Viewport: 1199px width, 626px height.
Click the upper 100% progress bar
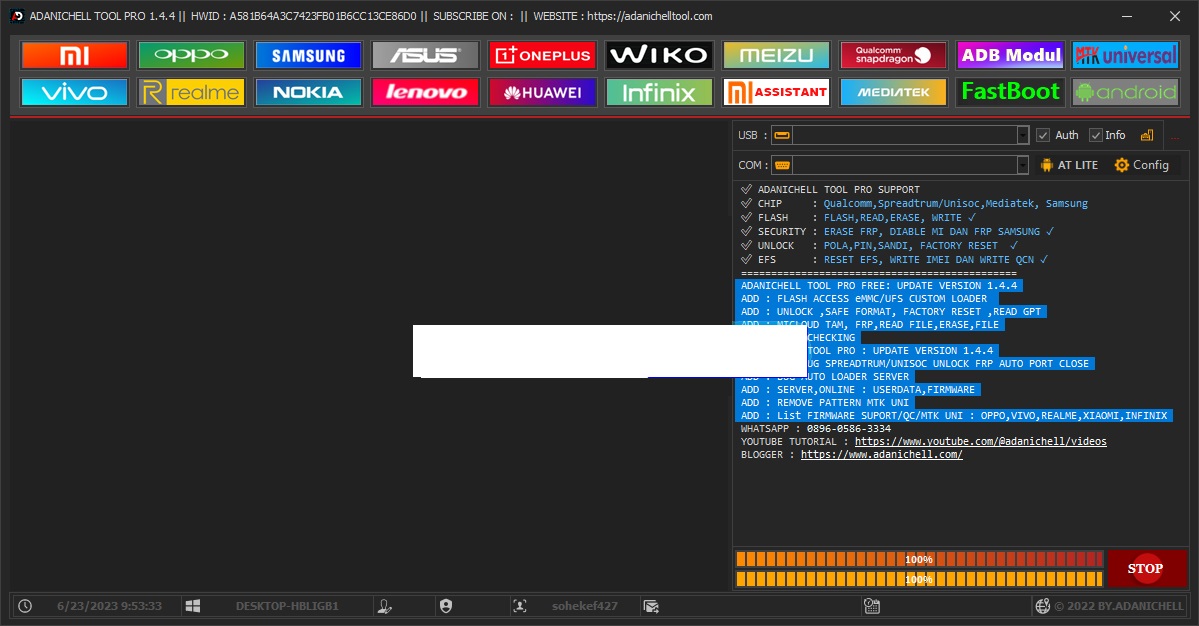click(919, 560)
